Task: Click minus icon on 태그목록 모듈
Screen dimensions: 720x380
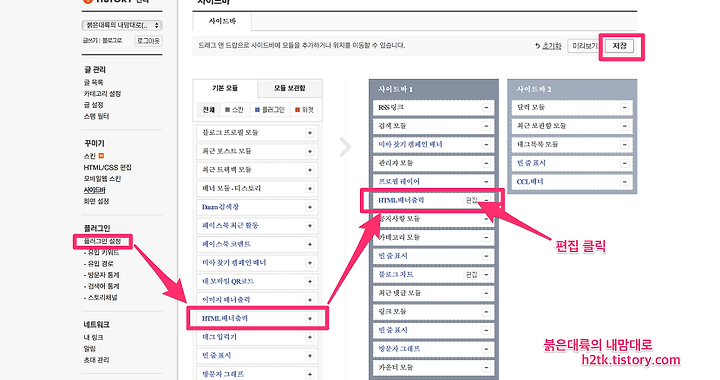Action: tap(624, 145)
